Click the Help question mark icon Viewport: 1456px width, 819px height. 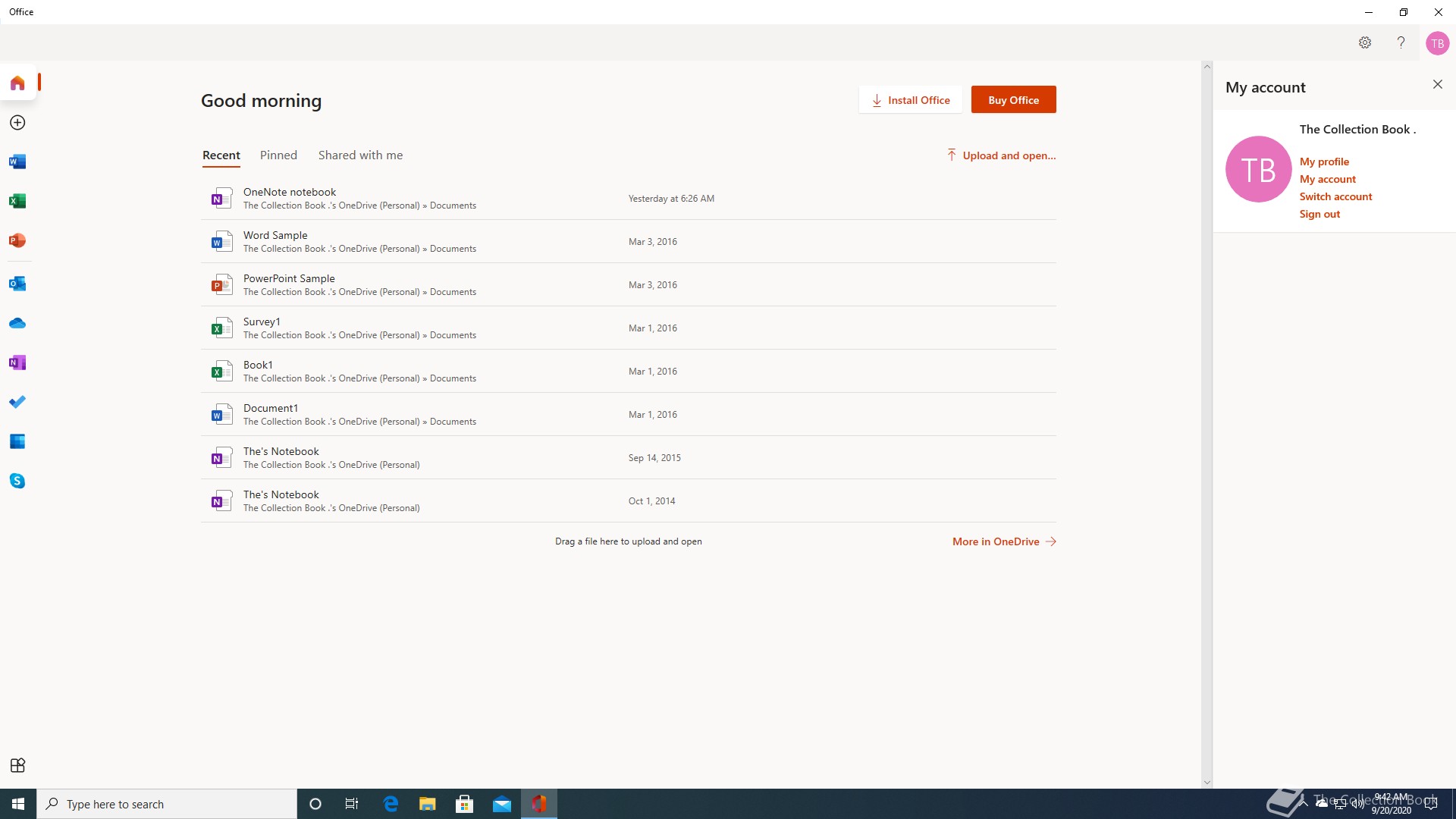coord(1401,42)
